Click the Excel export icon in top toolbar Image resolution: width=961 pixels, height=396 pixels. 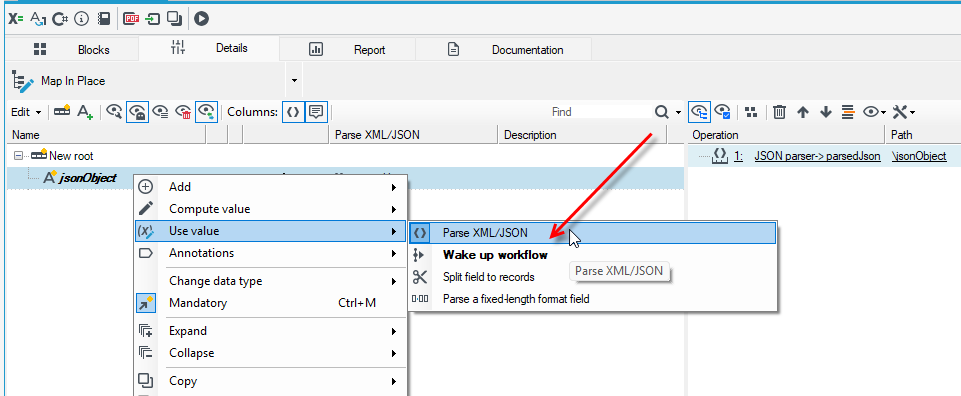[x=15, y=19]
